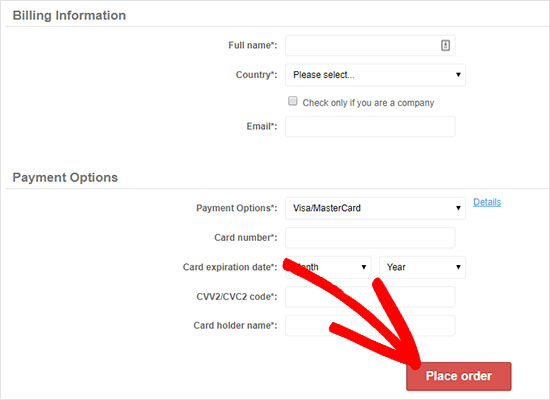Click the Country dropdown arrow

[458, 75]
